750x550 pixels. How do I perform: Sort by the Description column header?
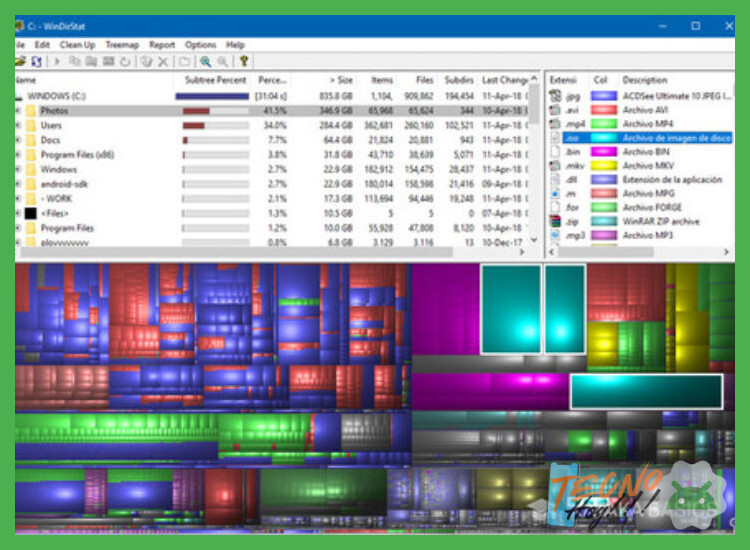[x=645, y=80]
